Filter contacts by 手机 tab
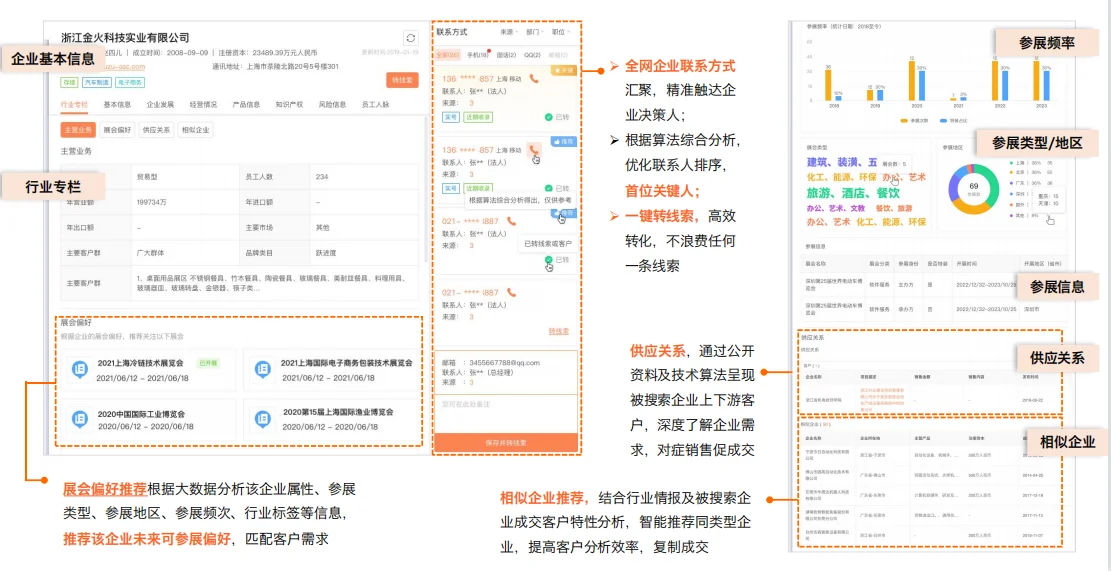 click(478, 55)
